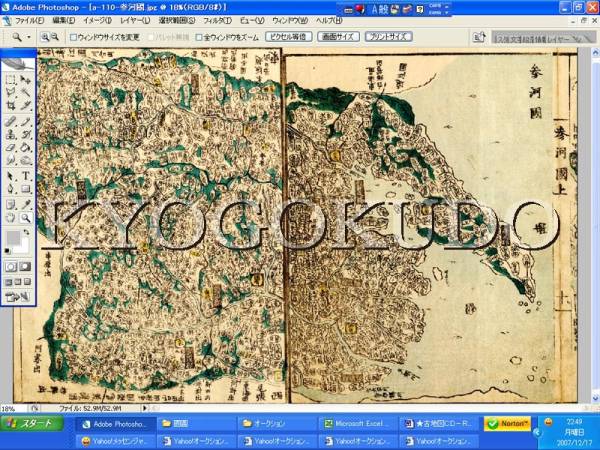Enable 全ウィンドウをズーム checkbox
The image size is (600, 450).
click(199, 38)
